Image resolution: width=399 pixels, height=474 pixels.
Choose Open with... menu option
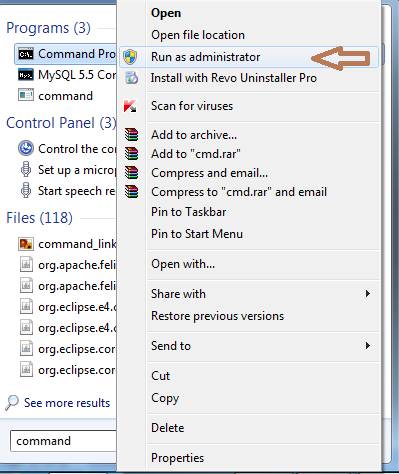(x=183, y=264)
